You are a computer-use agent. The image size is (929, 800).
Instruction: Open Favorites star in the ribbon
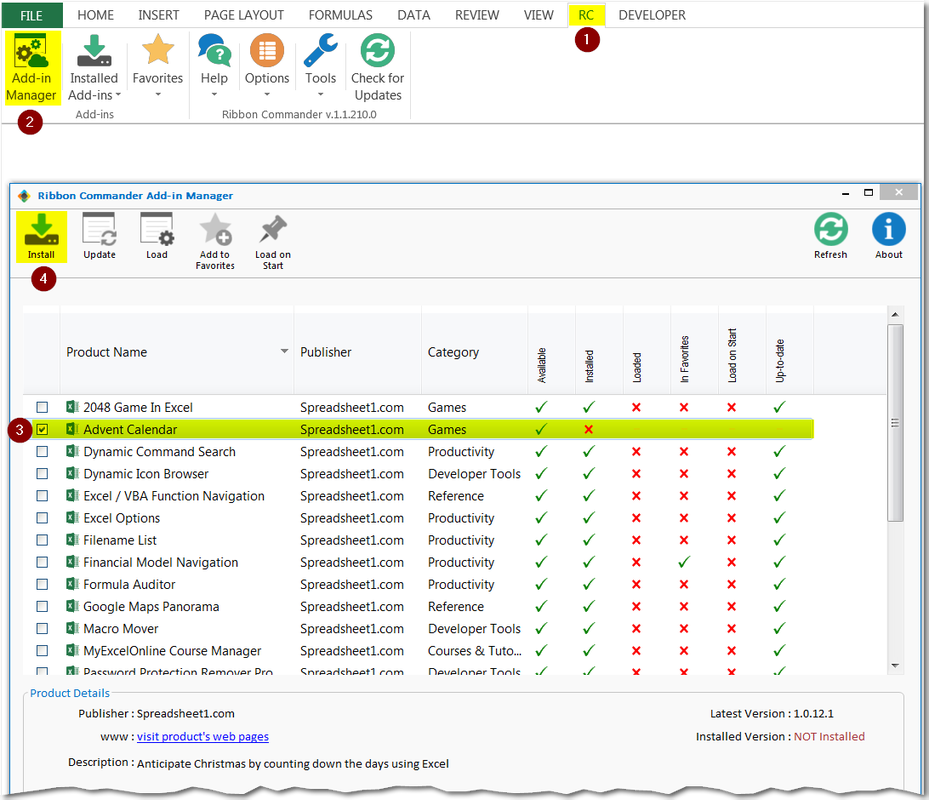[158, 50]
